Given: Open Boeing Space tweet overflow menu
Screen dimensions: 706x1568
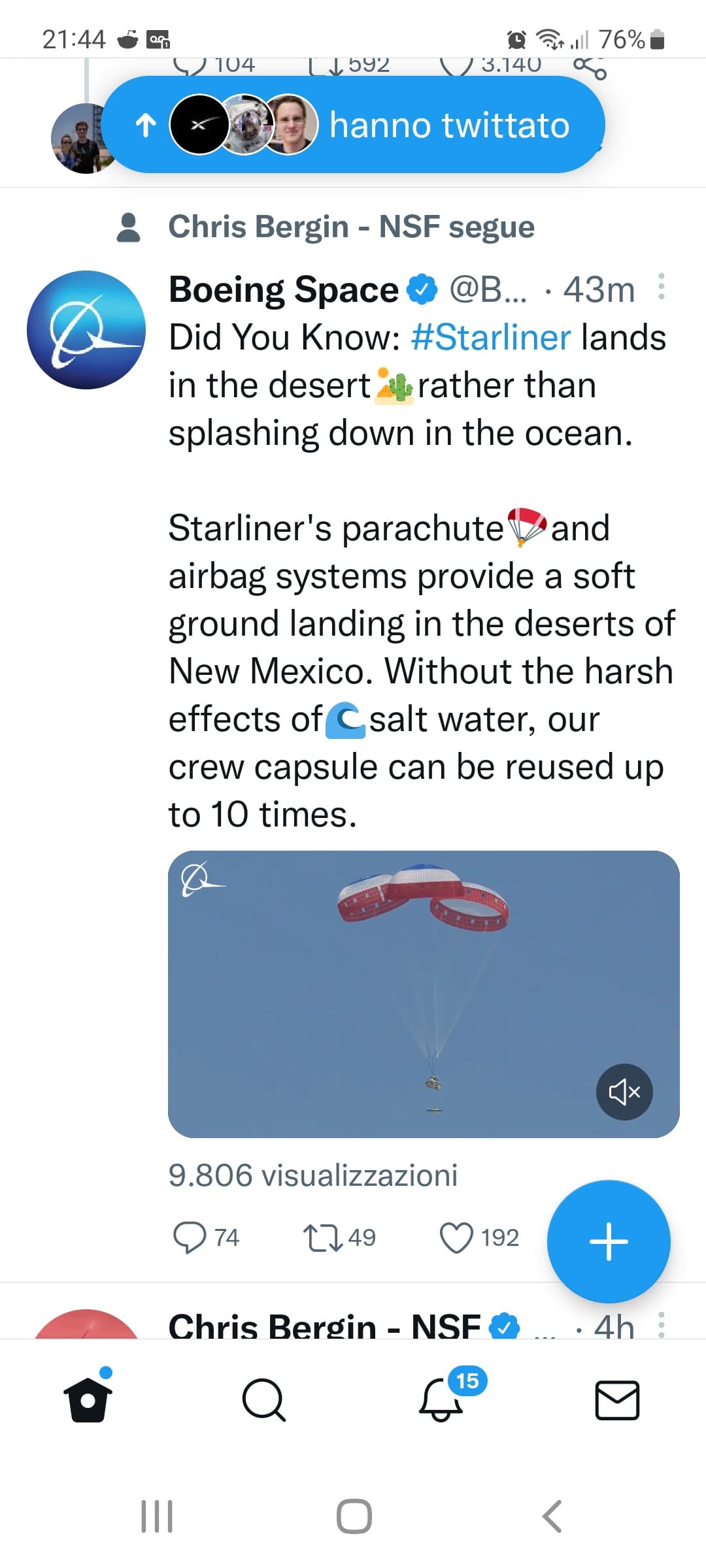Looking at the screenshot, I should [662, 287].
